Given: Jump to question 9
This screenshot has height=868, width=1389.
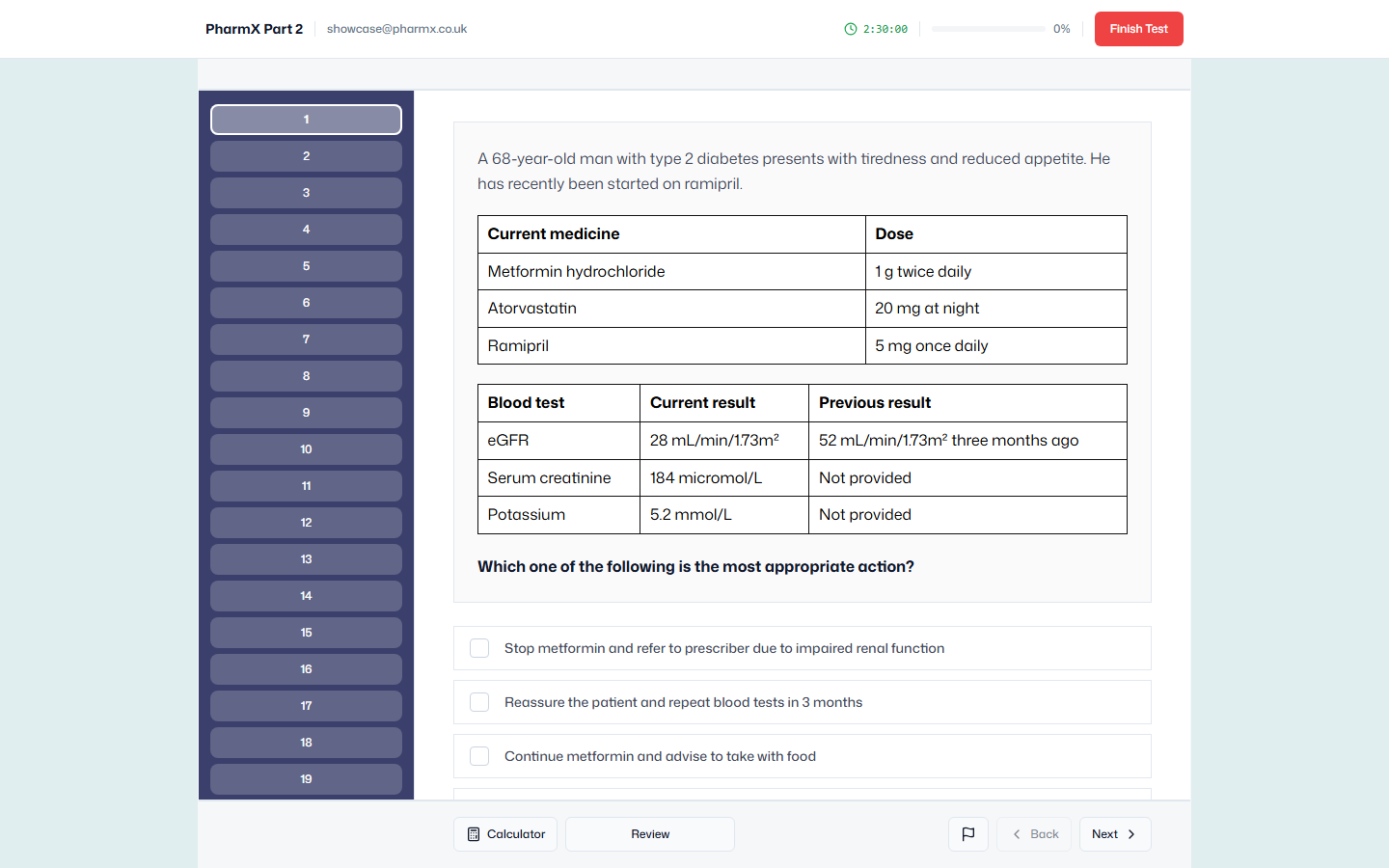Looking at the screenshot, I should [x=307, y=413].
